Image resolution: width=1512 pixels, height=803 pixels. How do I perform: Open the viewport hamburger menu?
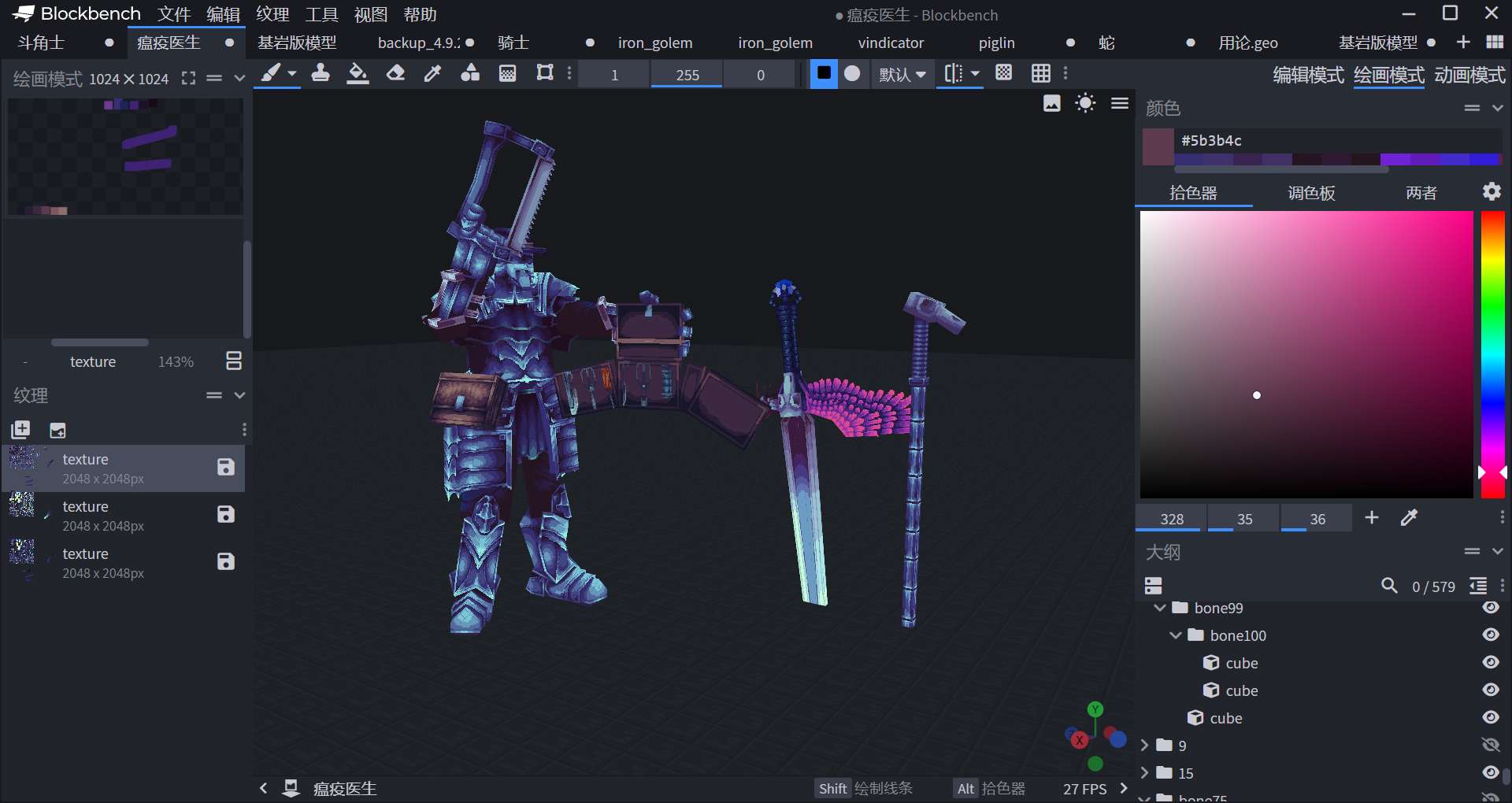(x=1120, y=103)
